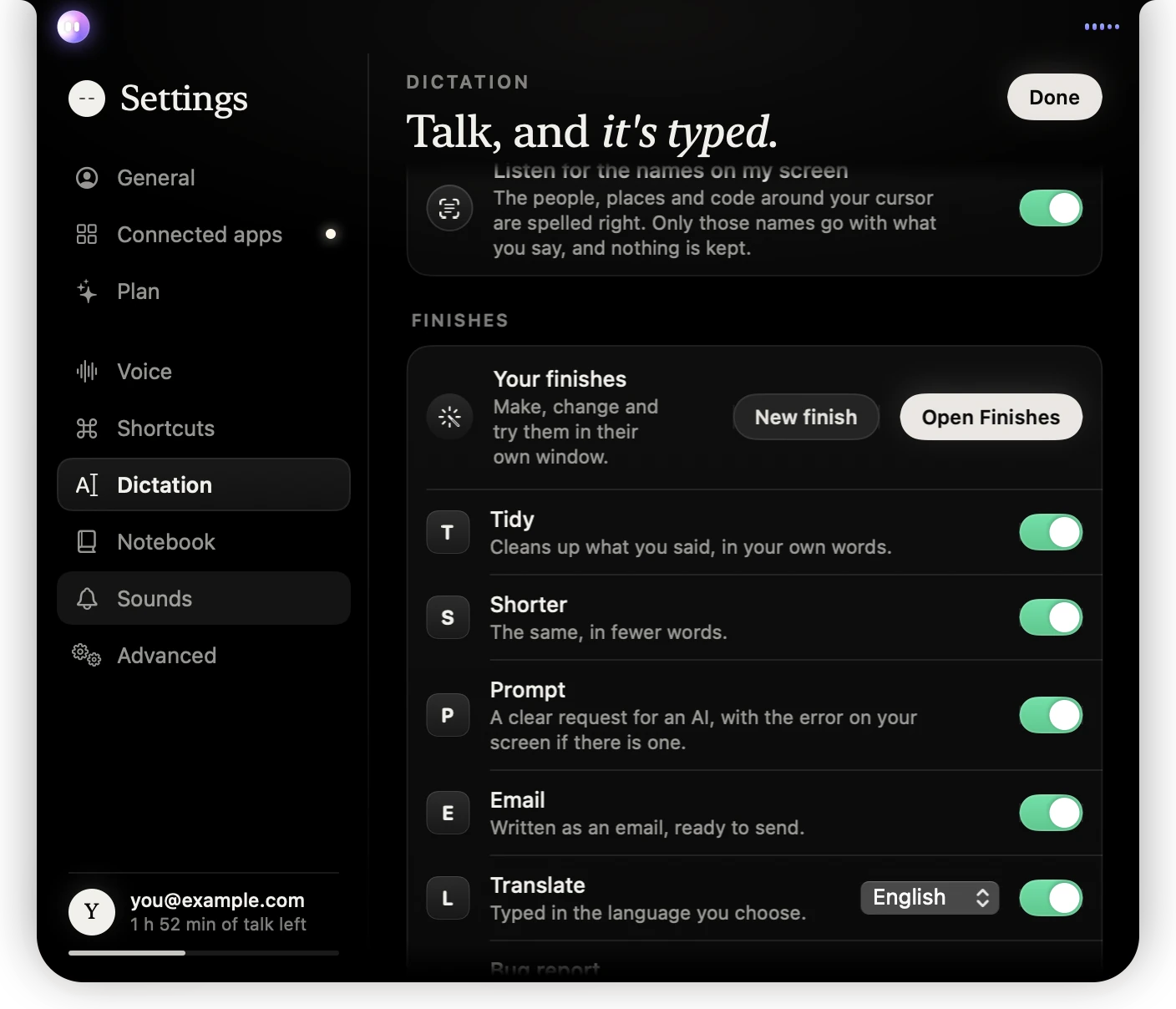Click the Voice waveform icon
The height and width of the screenshot is (1009, 1176).
coord(87,372)
